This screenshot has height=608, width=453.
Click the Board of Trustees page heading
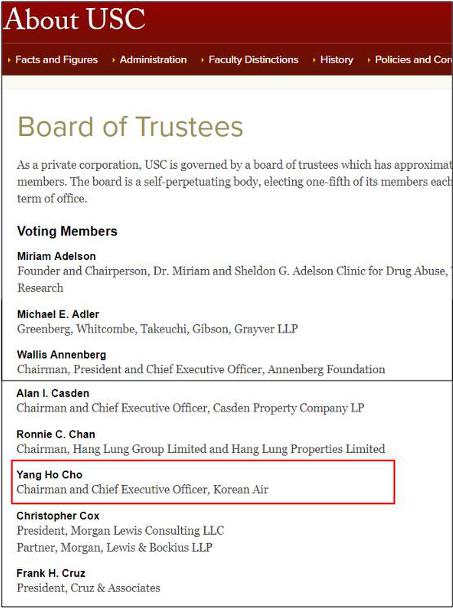tap(130, 127)
